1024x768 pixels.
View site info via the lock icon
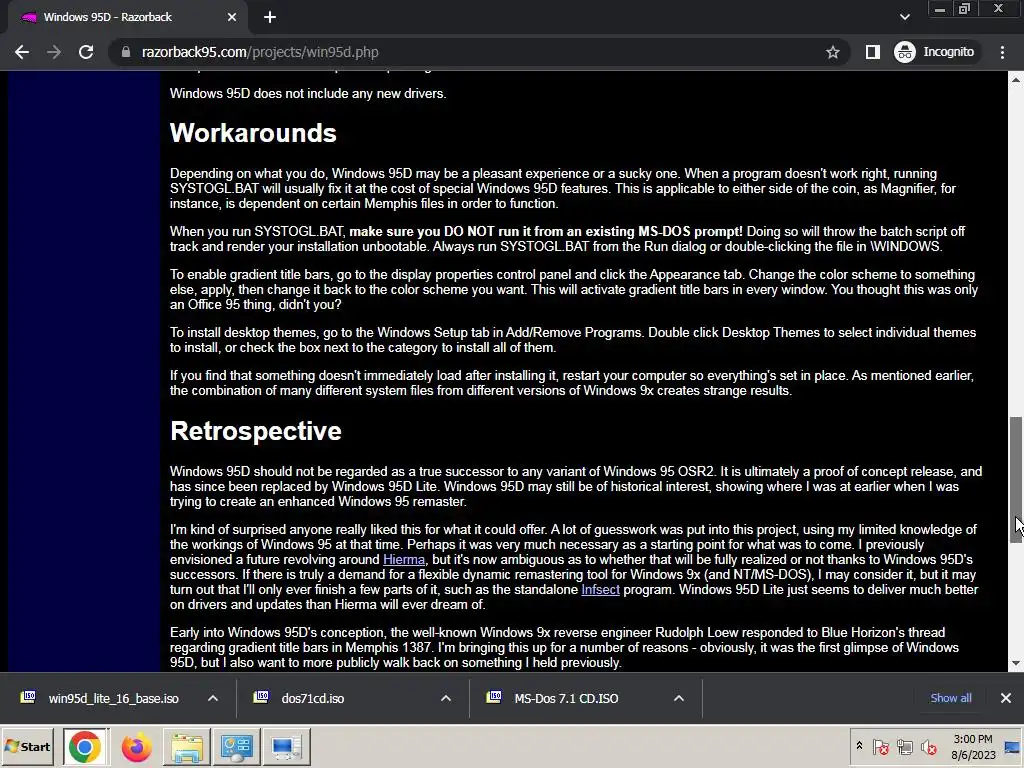126,52
